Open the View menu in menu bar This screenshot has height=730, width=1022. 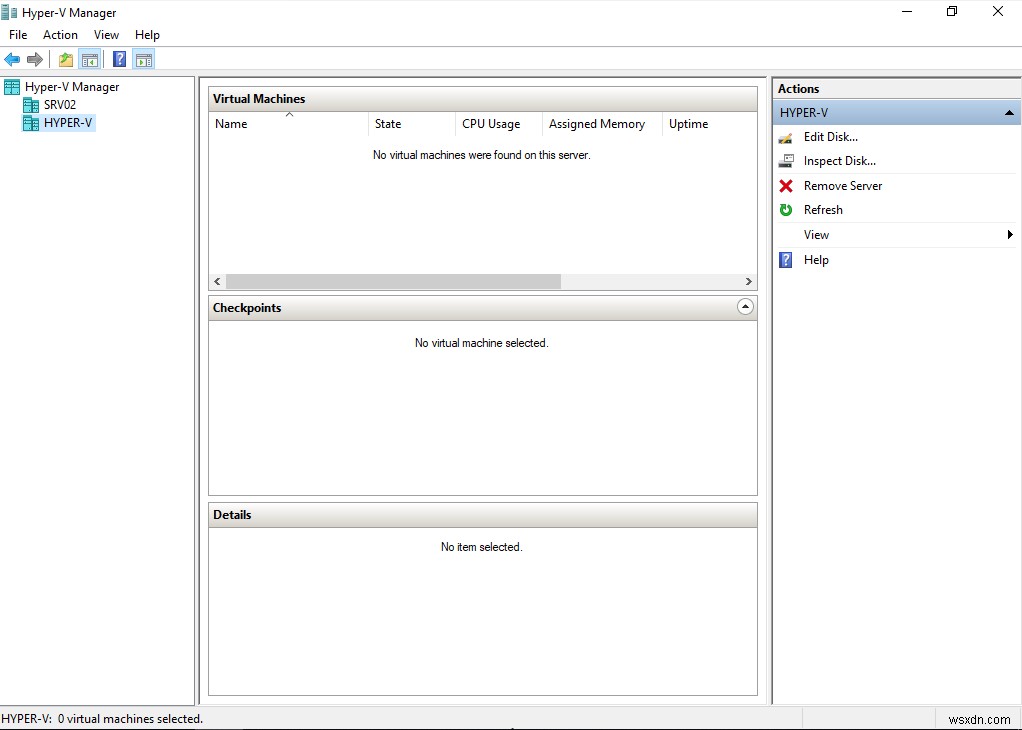(106, 35)
